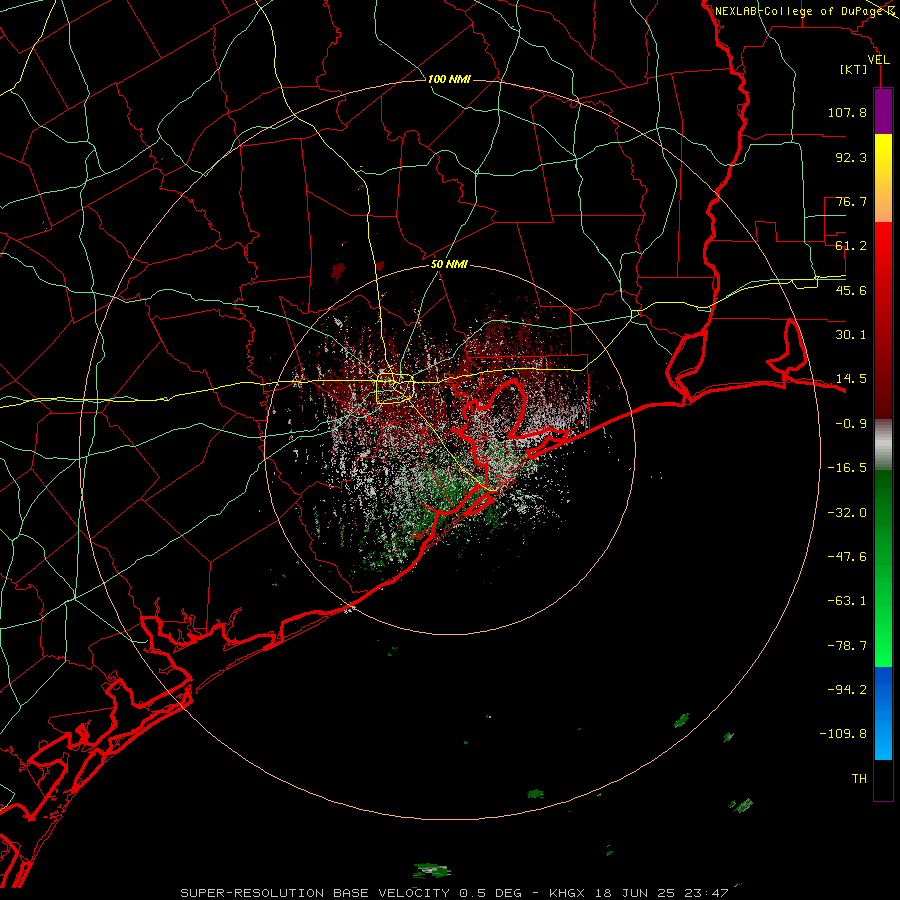Select the -78.7 velocity scale value
Viewport: 900px width, 900px height.
847,646
